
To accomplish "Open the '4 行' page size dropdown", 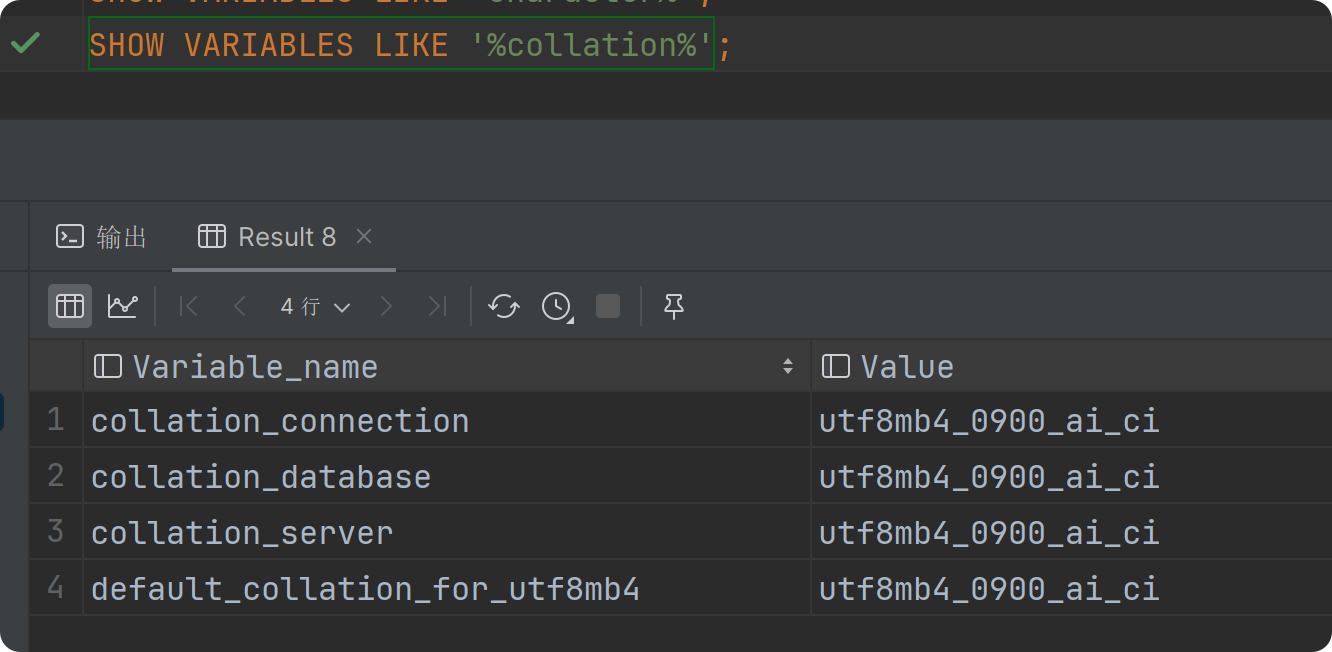I will (315, 306).
